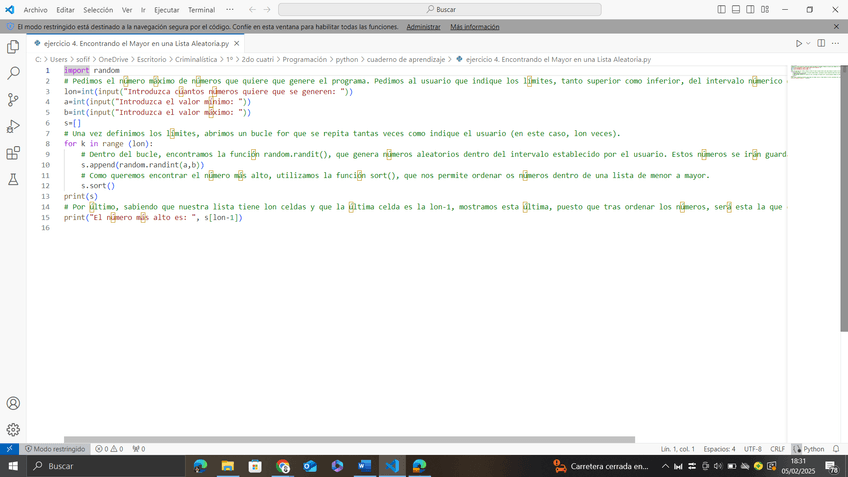
Task: Click the split editor icon
Action: 821,44
